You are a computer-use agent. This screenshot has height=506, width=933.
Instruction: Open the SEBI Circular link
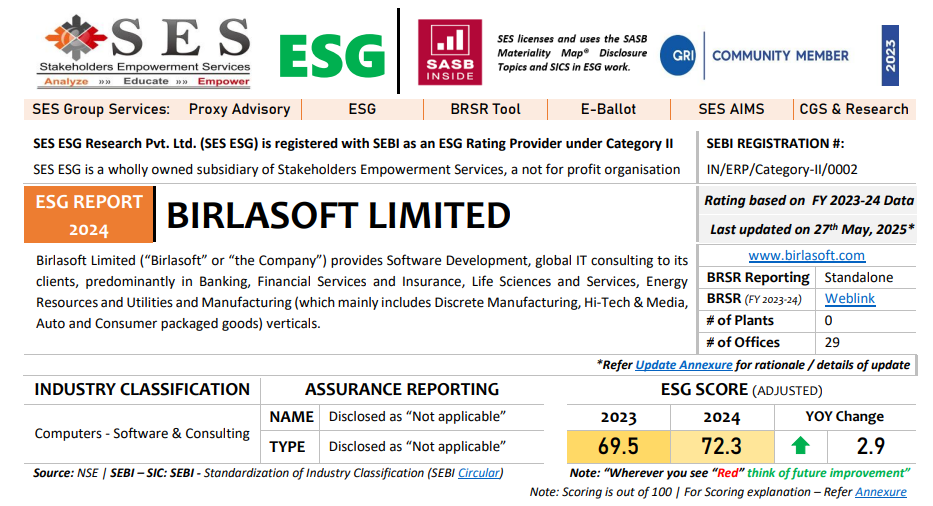pos(479,473)
